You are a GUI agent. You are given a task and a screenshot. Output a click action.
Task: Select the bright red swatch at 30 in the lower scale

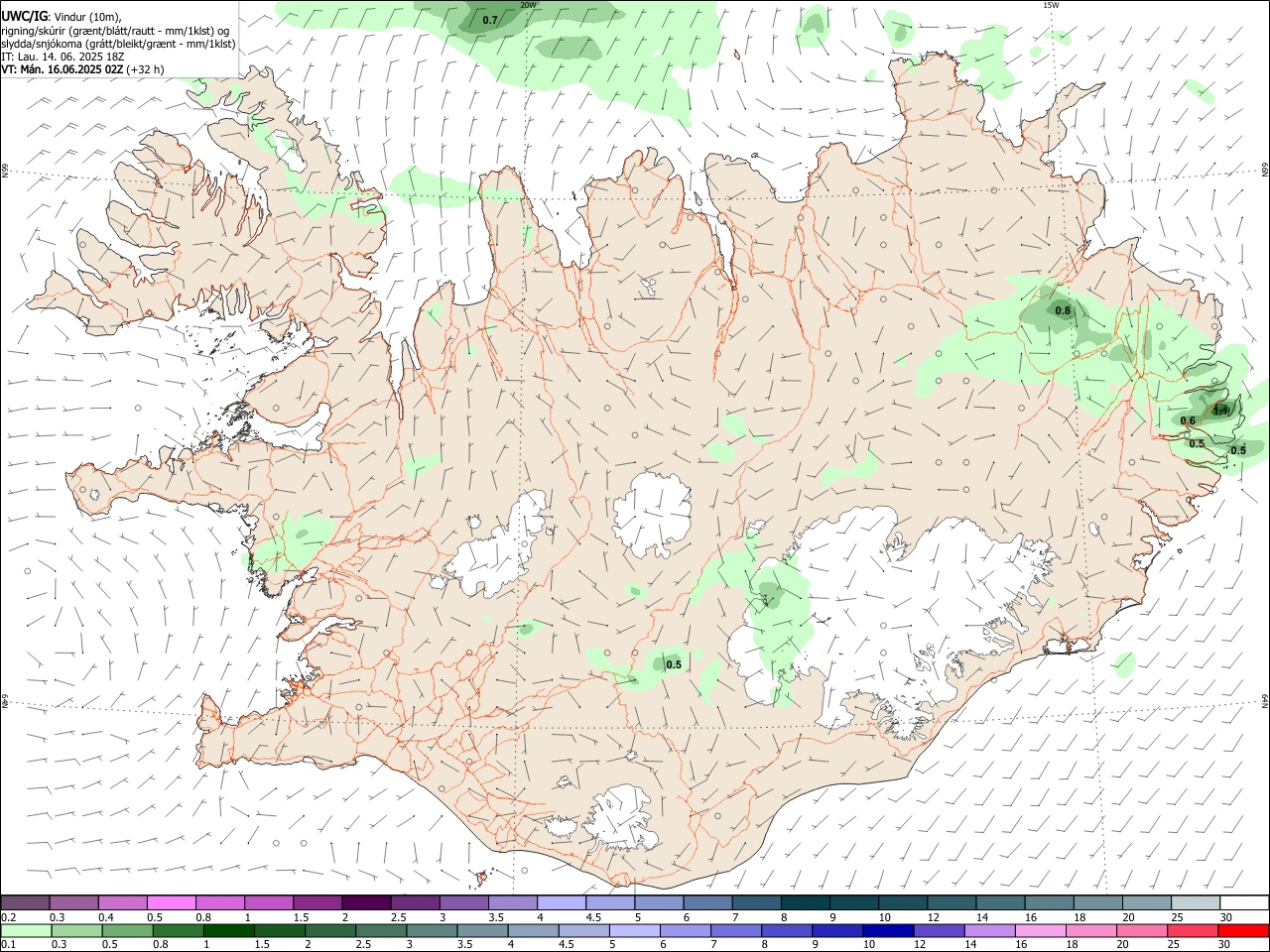(x=1244, y=931)
